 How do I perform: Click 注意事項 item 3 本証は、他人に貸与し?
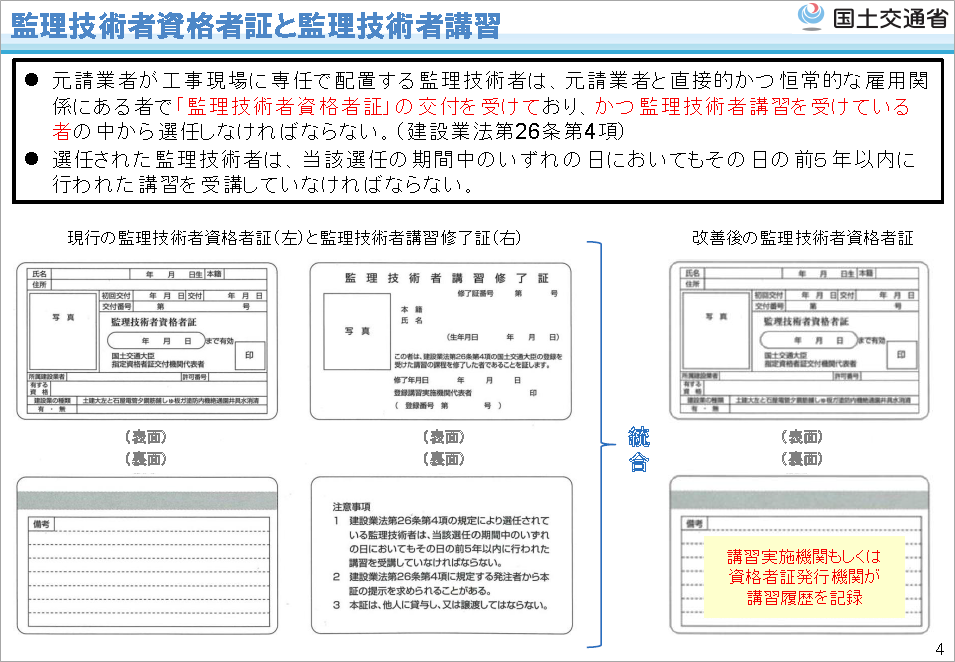point(441,605)
